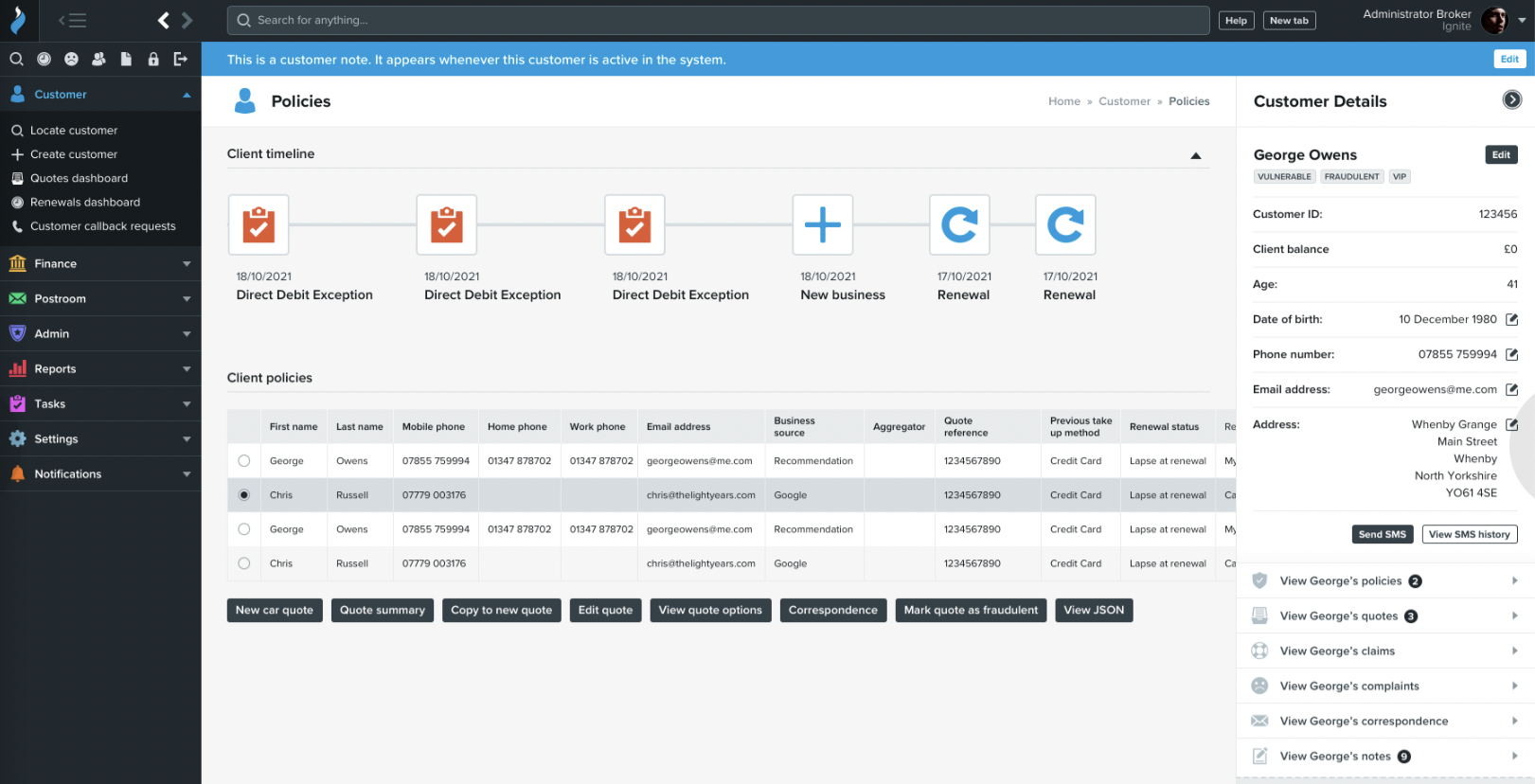Click the people group icon in sidebar toolbar
Image resolution: width=1535 pixels, height=784 pixels.
(x=98, y=59)
